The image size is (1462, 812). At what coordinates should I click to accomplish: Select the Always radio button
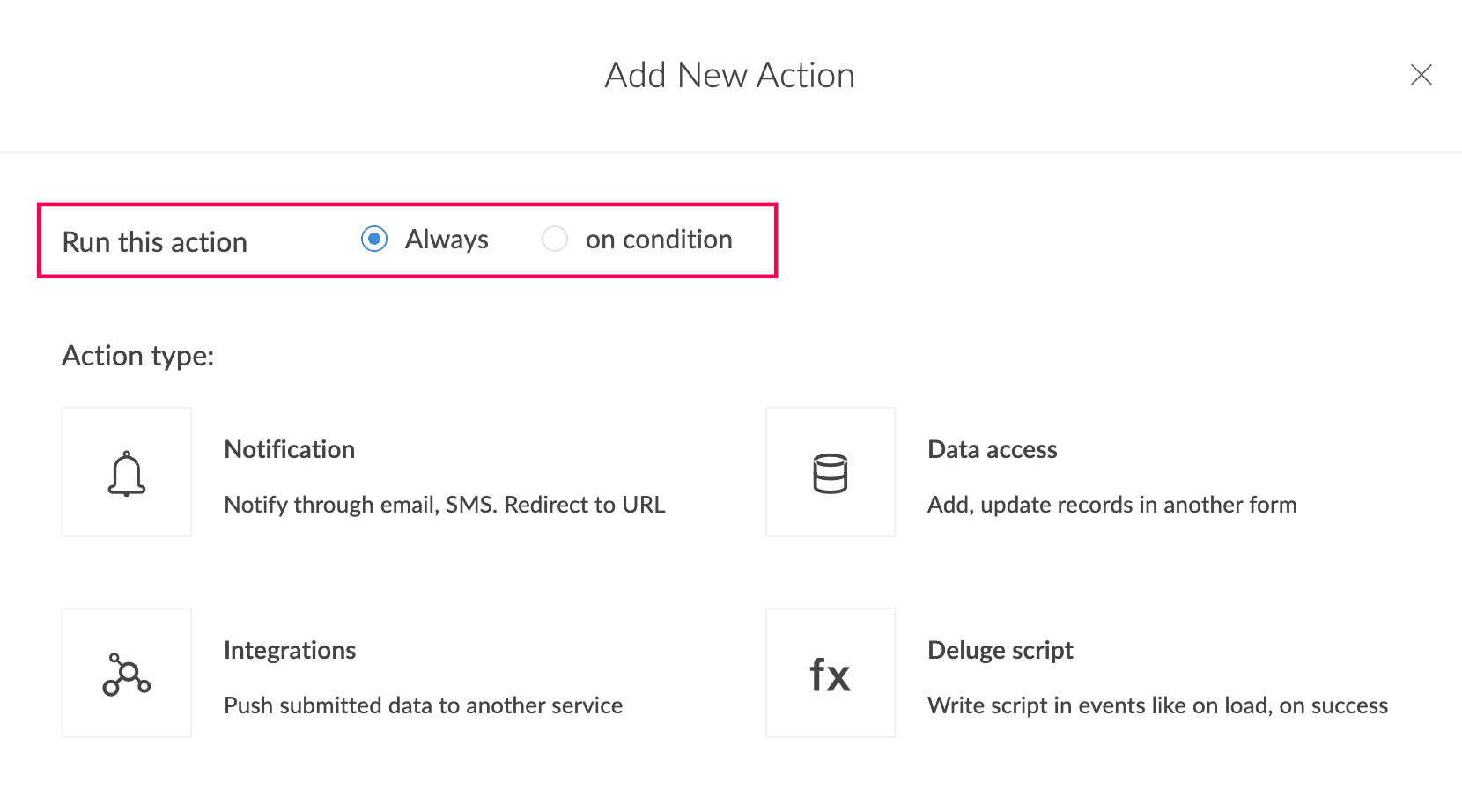[x=374, y=239]
